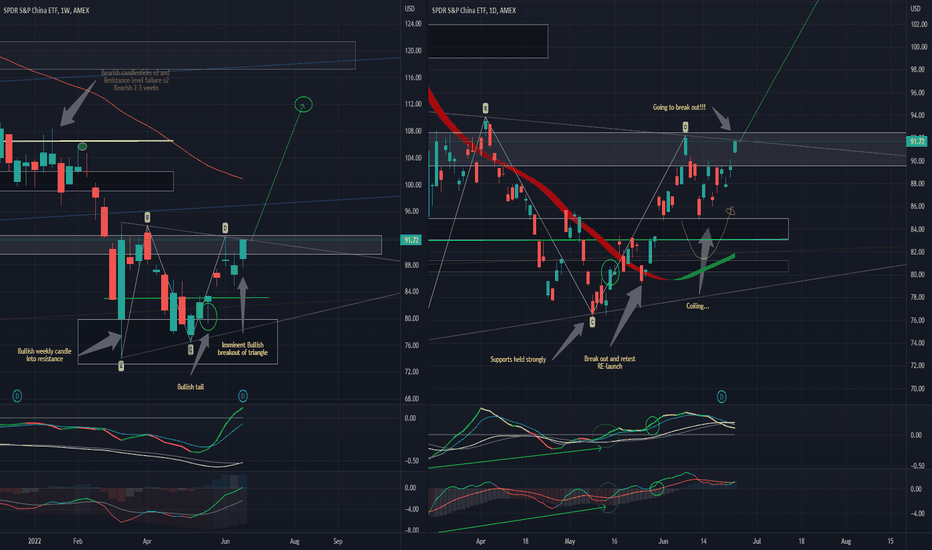This screenshot has width=932, height=550.
Task: Click 94.00 on the daily price axis
Action: (918, 115)
